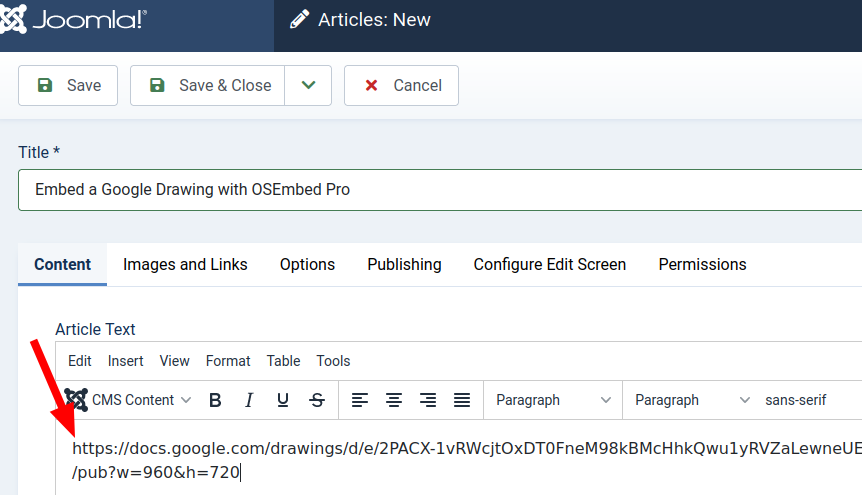Align text left

point(360,400)
